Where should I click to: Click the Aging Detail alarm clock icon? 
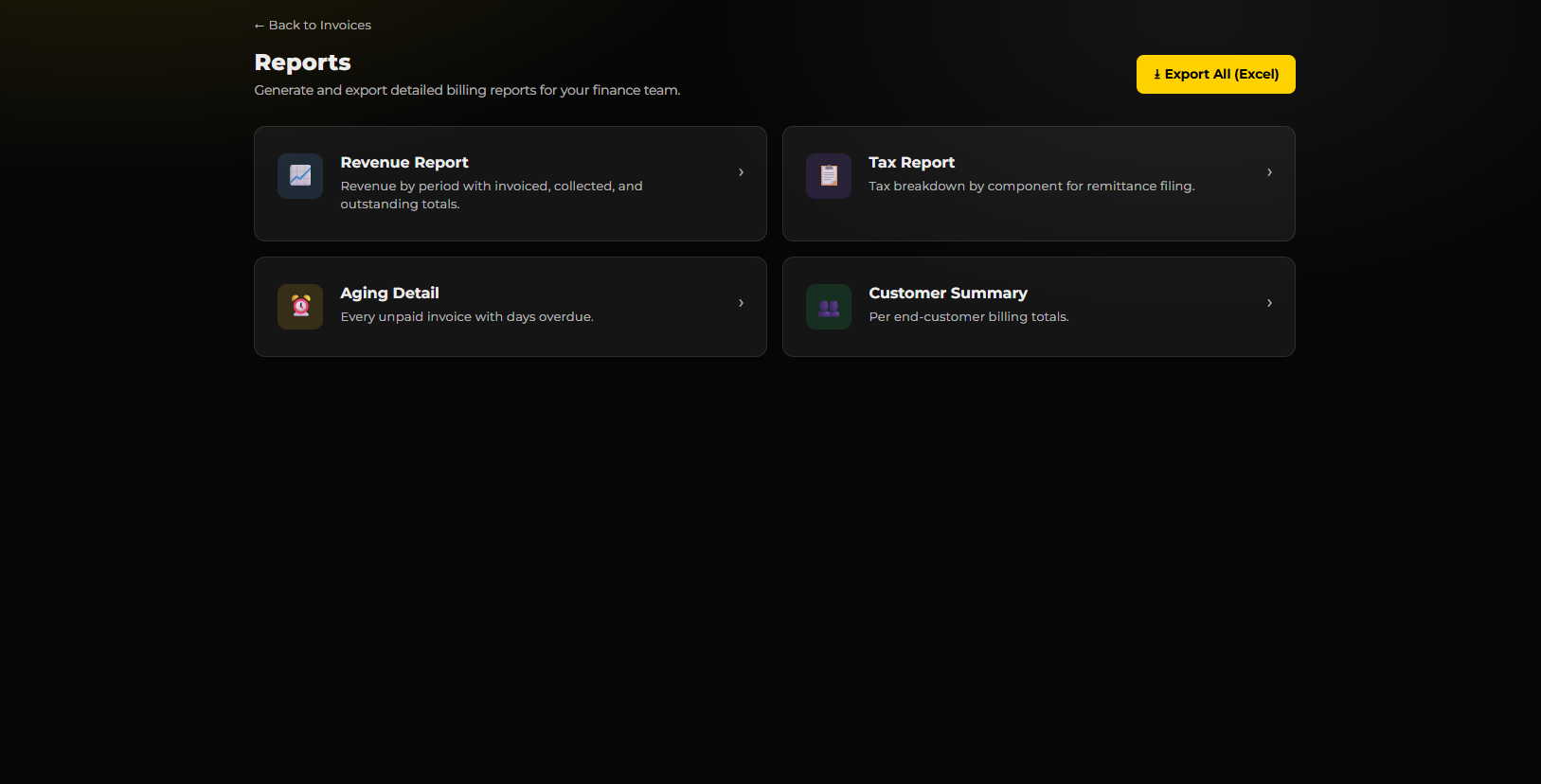pyautogui.click(x=300, y=307)
